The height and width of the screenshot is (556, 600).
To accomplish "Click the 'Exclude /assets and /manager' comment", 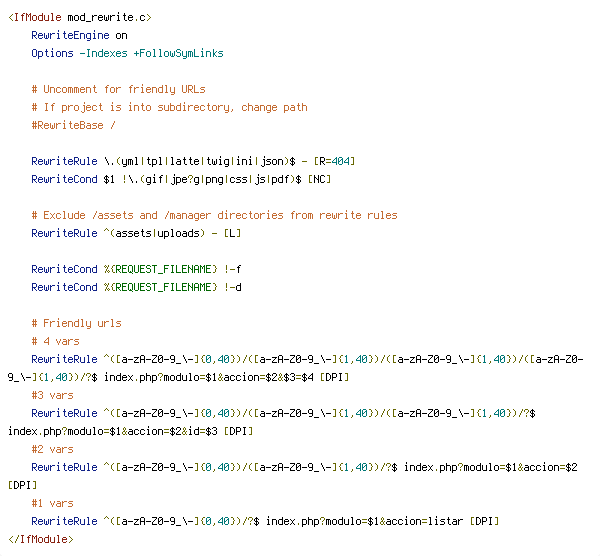I will tap(214, 215).
